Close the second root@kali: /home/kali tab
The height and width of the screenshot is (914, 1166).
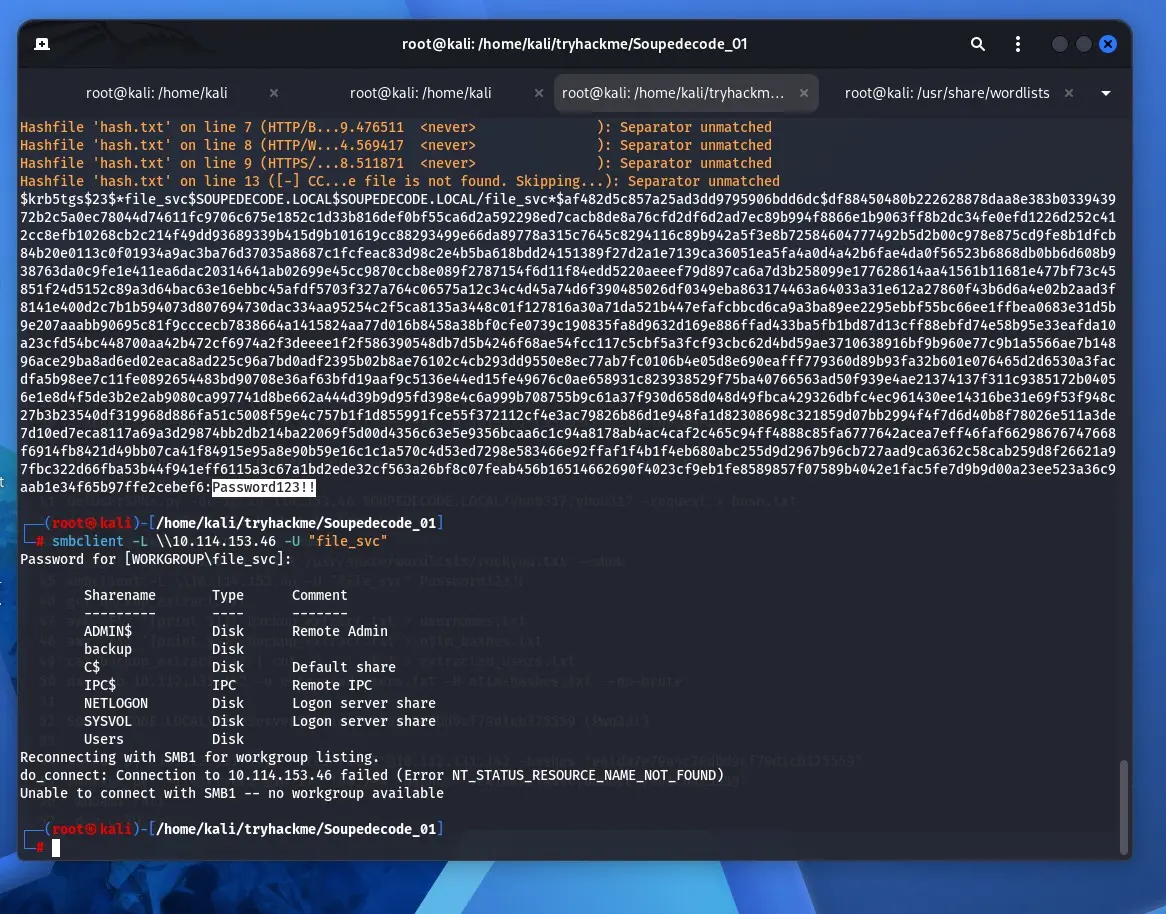538,93
